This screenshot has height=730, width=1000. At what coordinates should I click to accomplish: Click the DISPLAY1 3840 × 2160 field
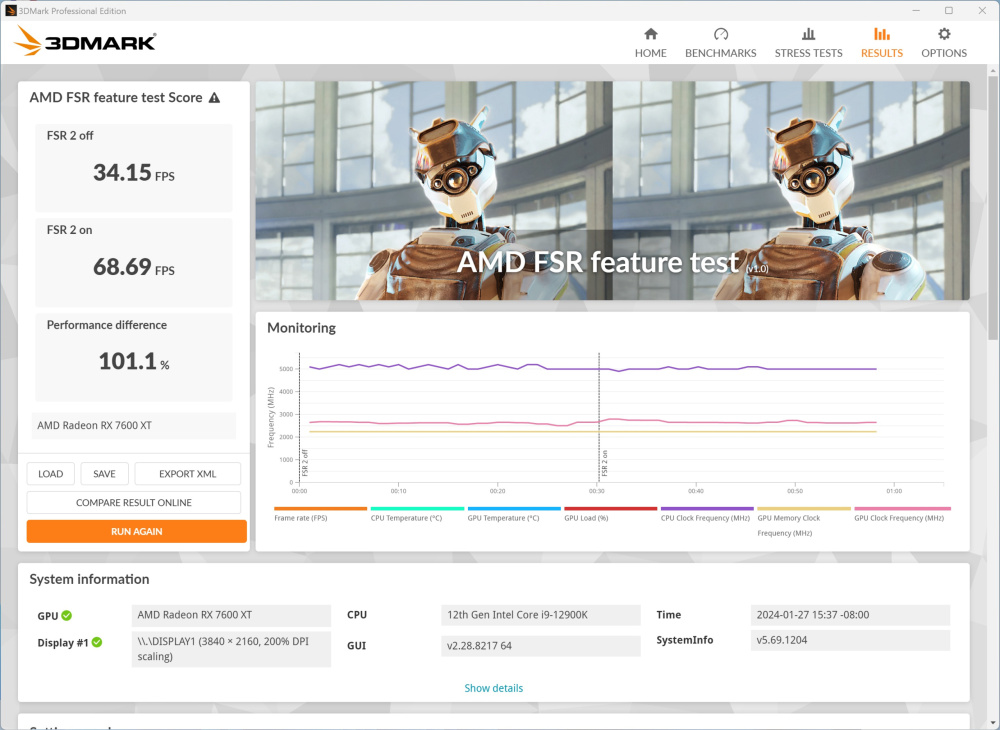231,649
